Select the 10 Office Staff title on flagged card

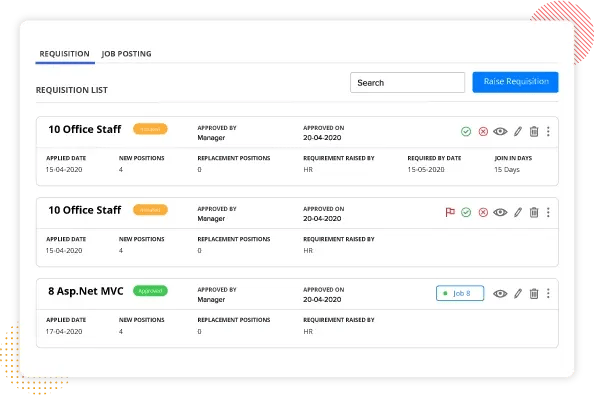tap(85, 210)
